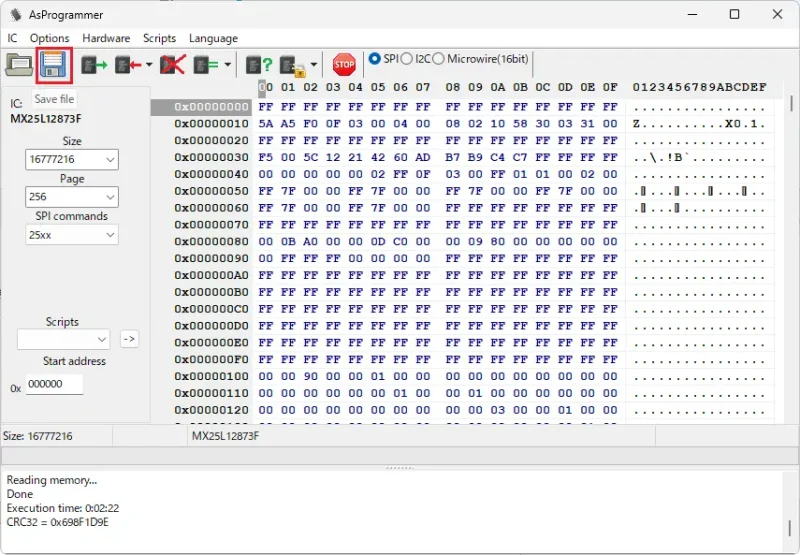Viewport: 800px width, 555px height.
Task: Click the Verify IC equals-sign icon
Action: point(206,65)
